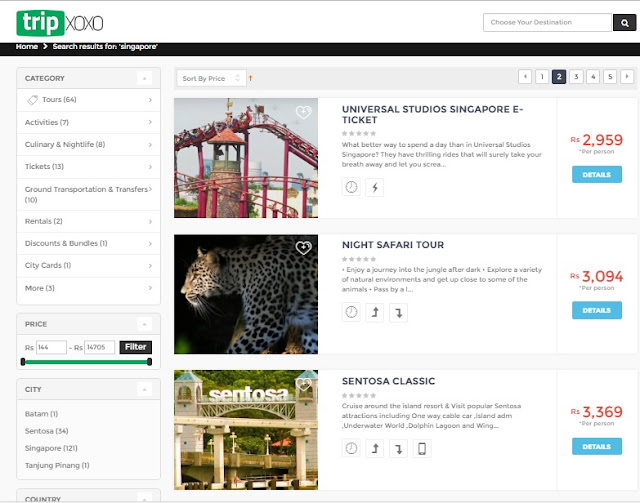The height and width of the screenshot is (503, 640).
Task: Add Sentosa Classic to wishlist heart
Action: click(x=303, y=384)
